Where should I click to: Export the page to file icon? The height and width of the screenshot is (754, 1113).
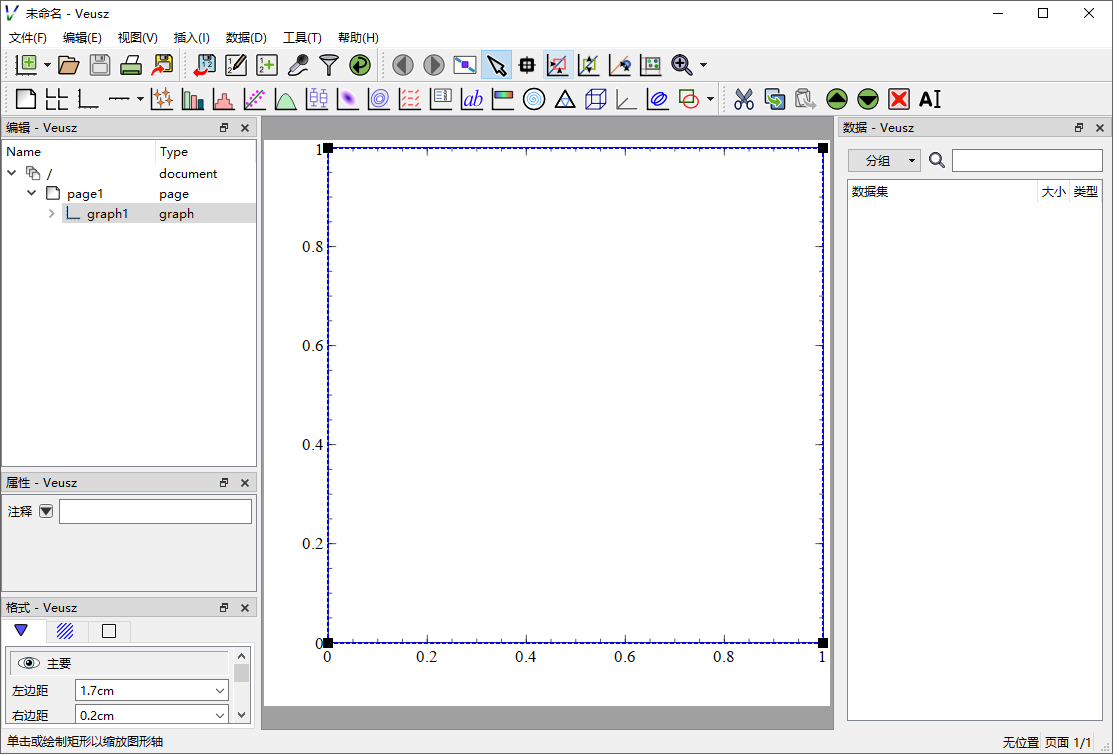pyautogui.click(x=163, y=65)
